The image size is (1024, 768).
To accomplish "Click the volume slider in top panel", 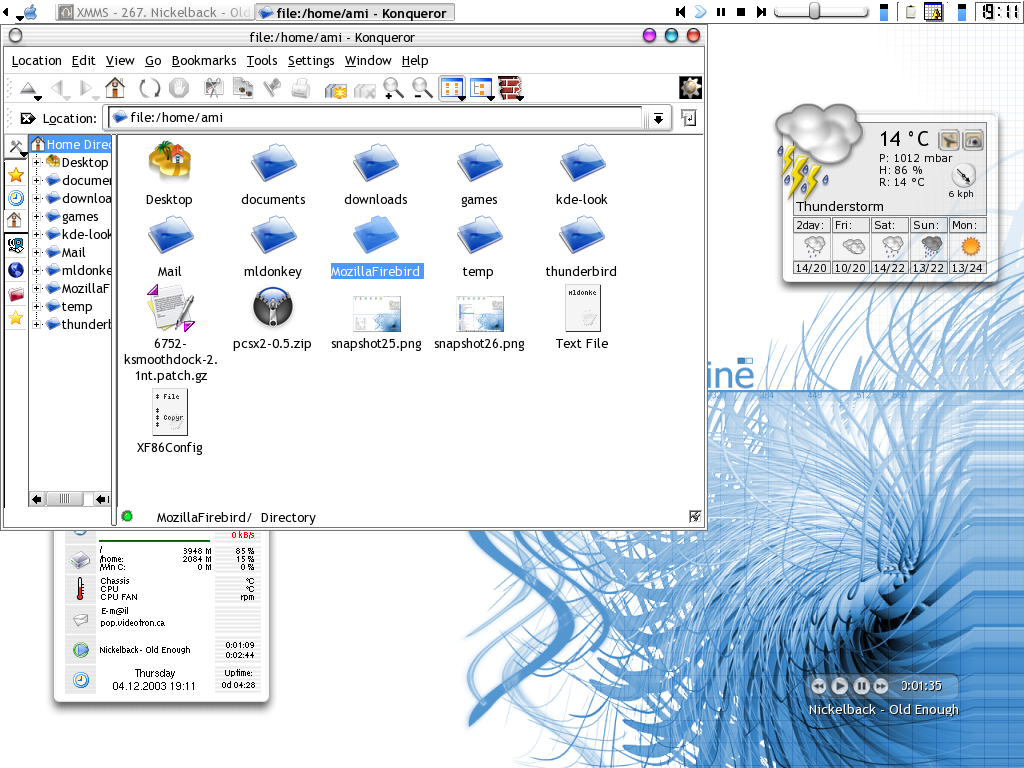I will point(821,12).
